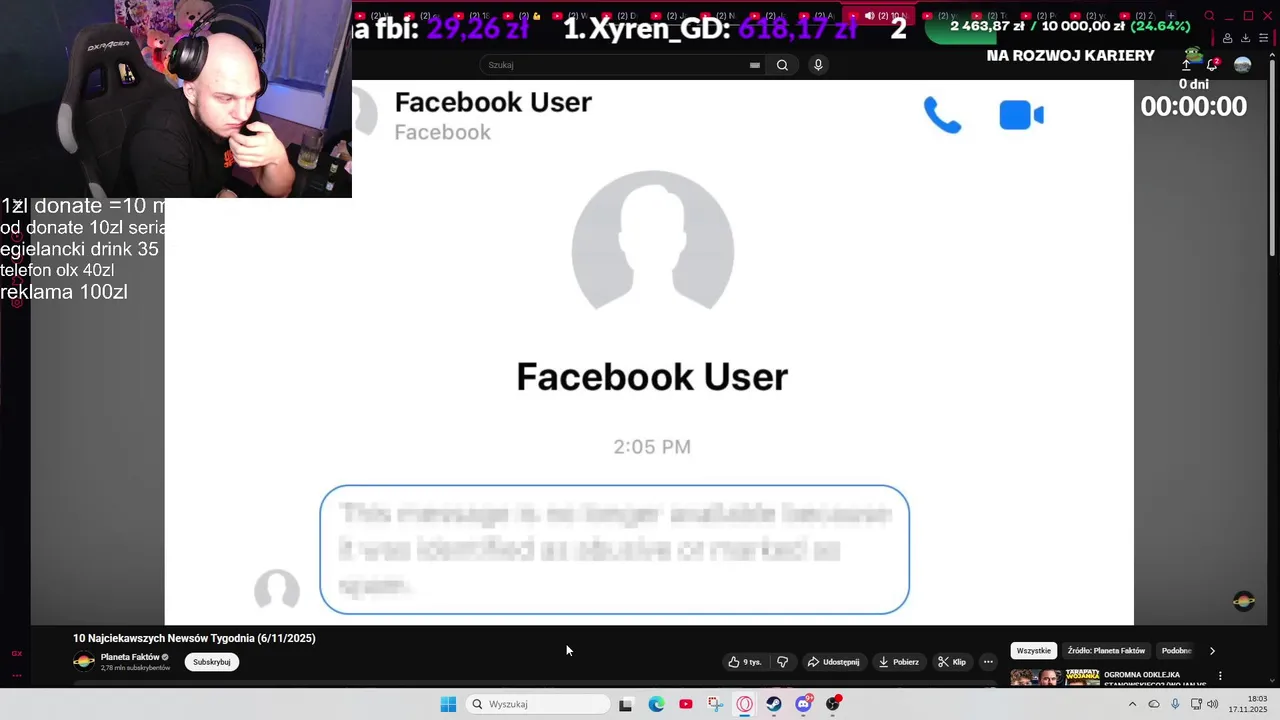Like the video (9 tys.)

pyautogui.click(x=745, y=662)
